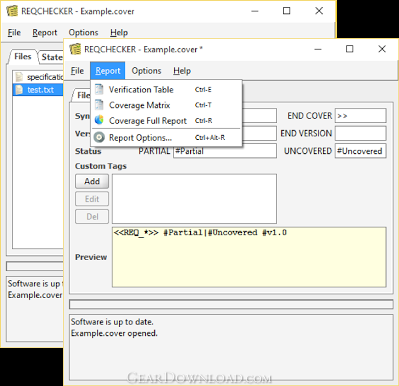Click Verification Table document icon
The height and width of the screenshot is (386, 399).
coord(99,89)
